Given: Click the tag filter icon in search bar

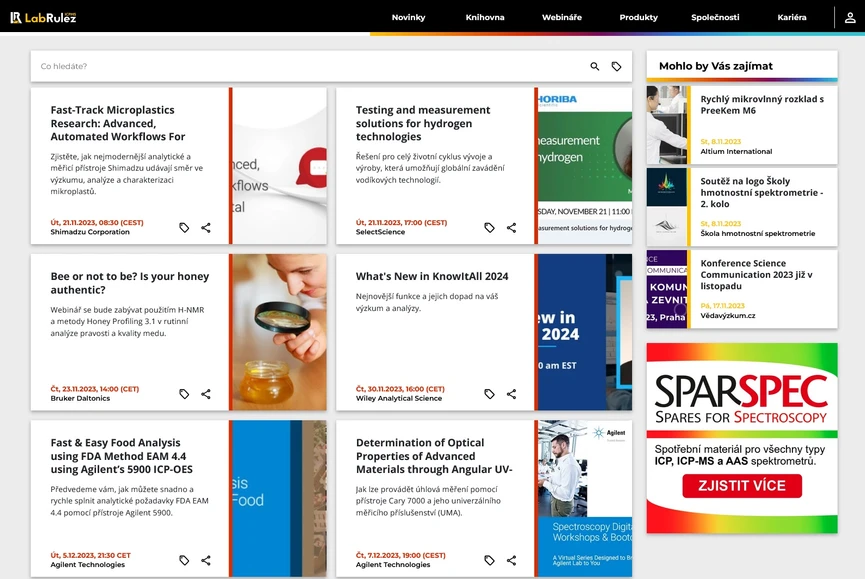Looking at the screenshot, I should coord(616,66).
